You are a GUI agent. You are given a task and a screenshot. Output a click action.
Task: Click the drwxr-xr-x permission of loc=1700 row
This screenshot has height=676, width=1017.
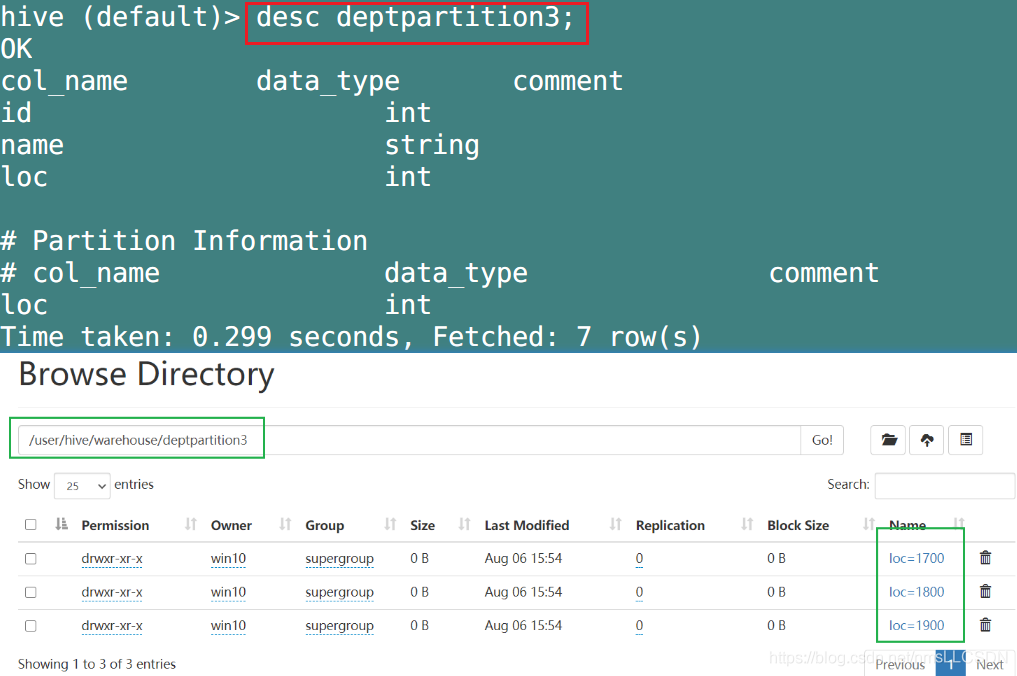[112, 559]
